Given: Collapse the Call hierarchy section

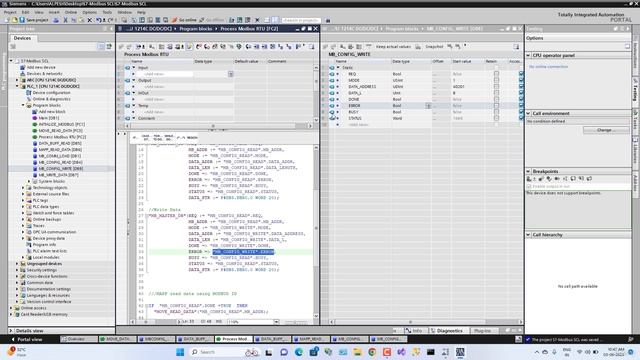Looking at the screenshot, I should pyautogui.click(x=529, y=235).
